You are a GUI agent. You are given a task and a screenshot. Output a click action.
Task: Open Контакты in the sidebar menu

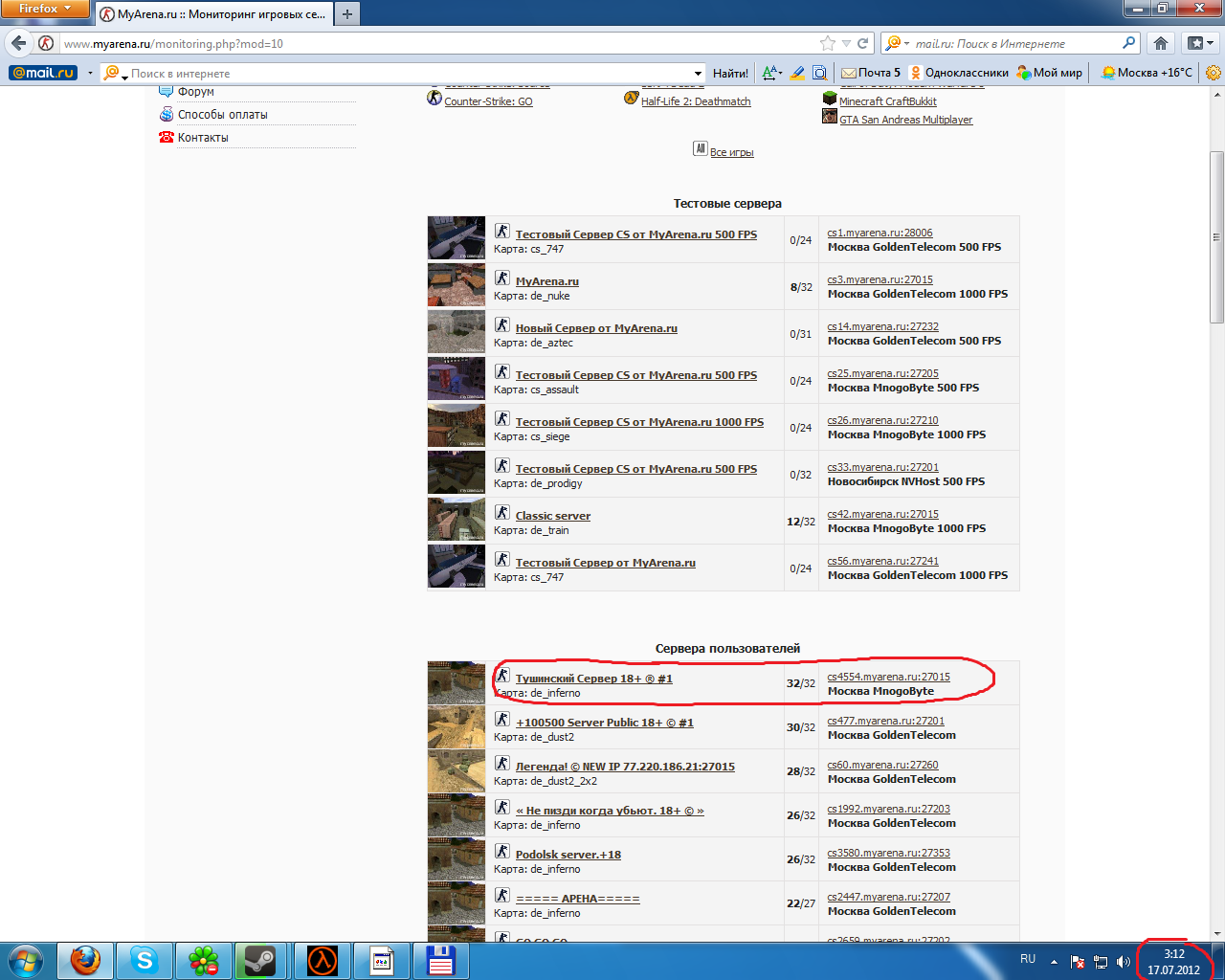tap(203, 138)
